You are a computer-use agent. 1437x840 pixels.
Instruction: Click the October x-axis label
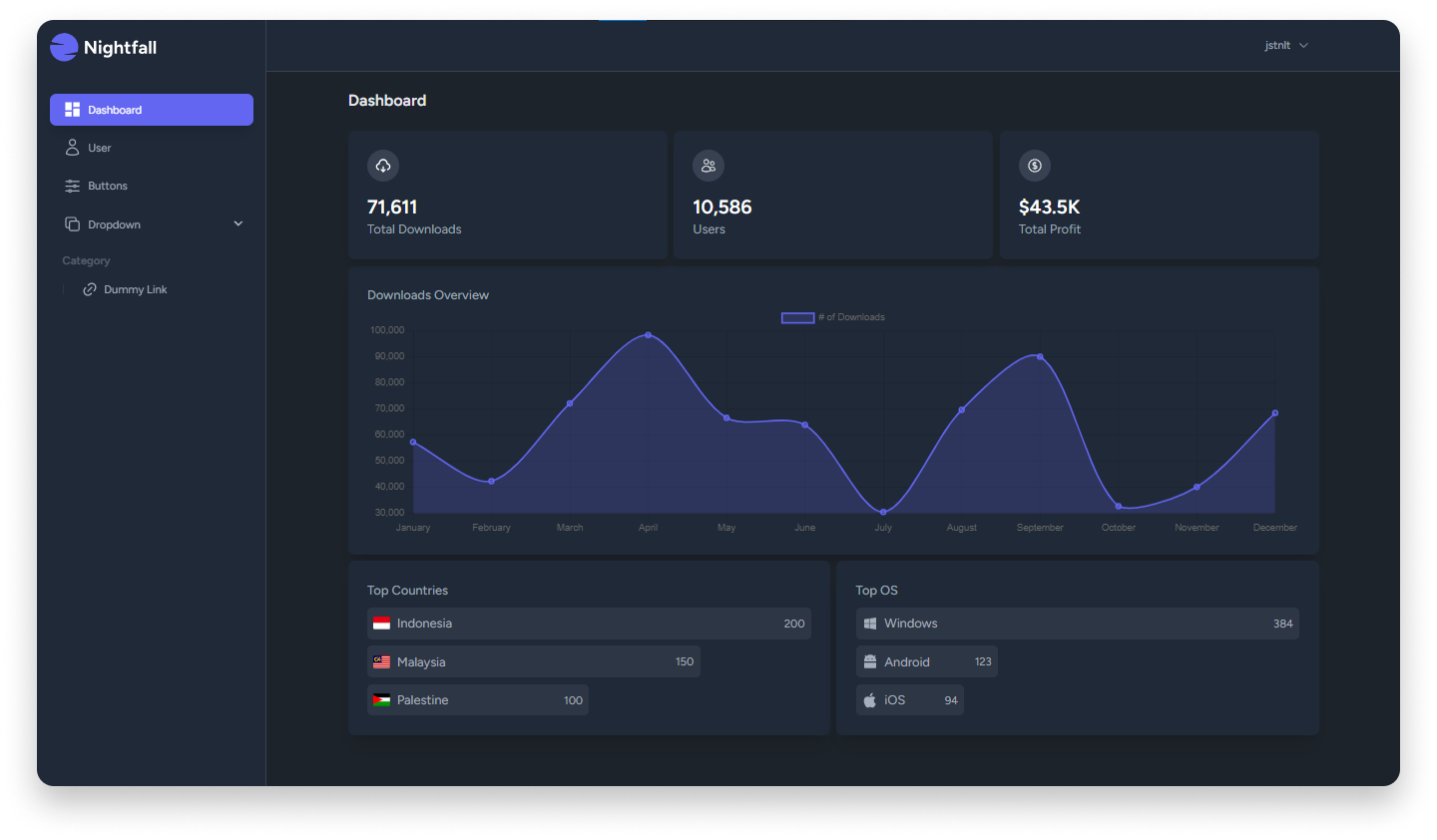coord(1119,528)
